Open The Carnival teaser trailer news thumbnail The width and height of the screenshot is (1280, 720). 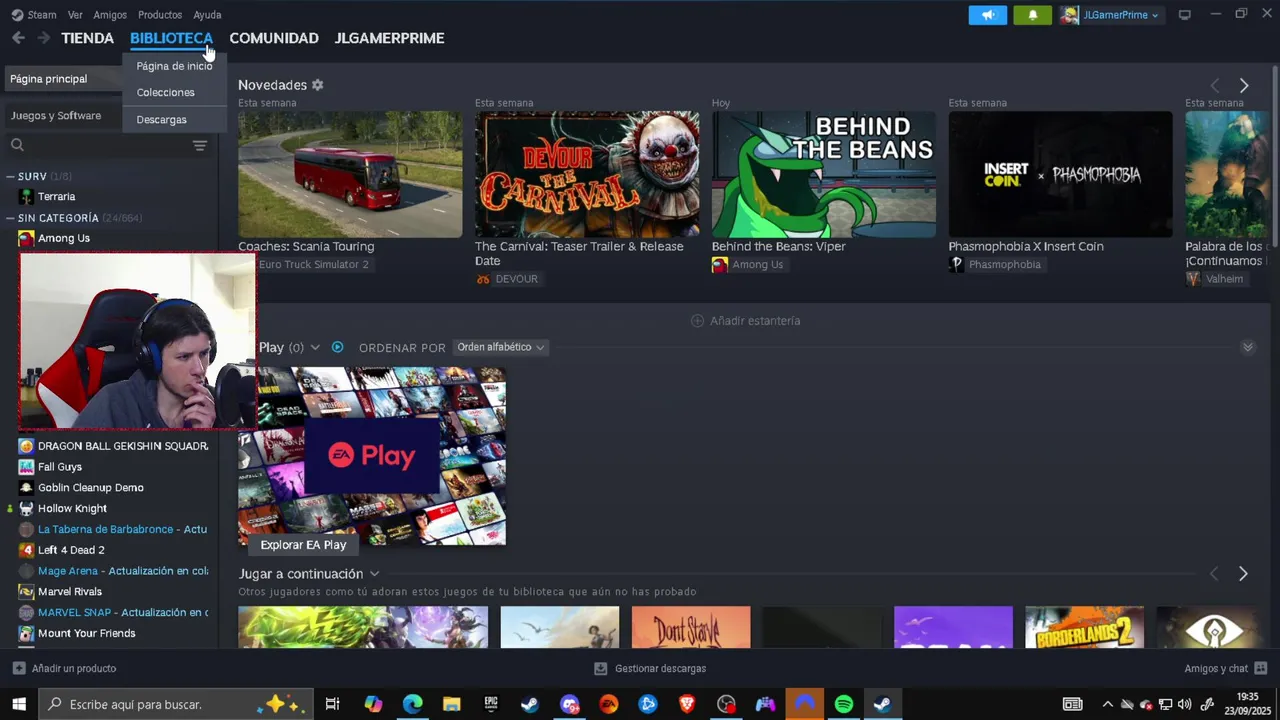(x=587, y=174)
